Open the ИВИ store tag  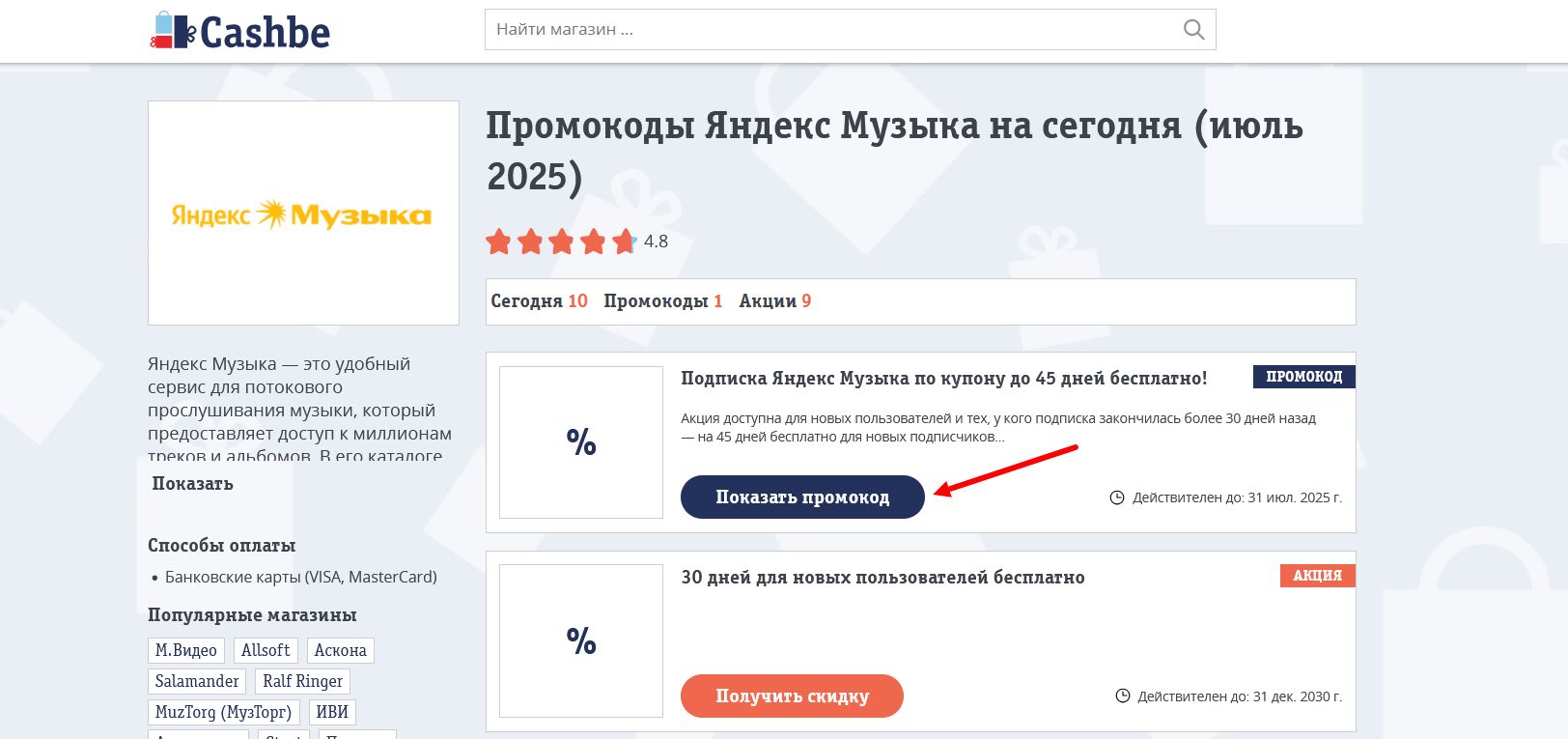pos(332,713)
